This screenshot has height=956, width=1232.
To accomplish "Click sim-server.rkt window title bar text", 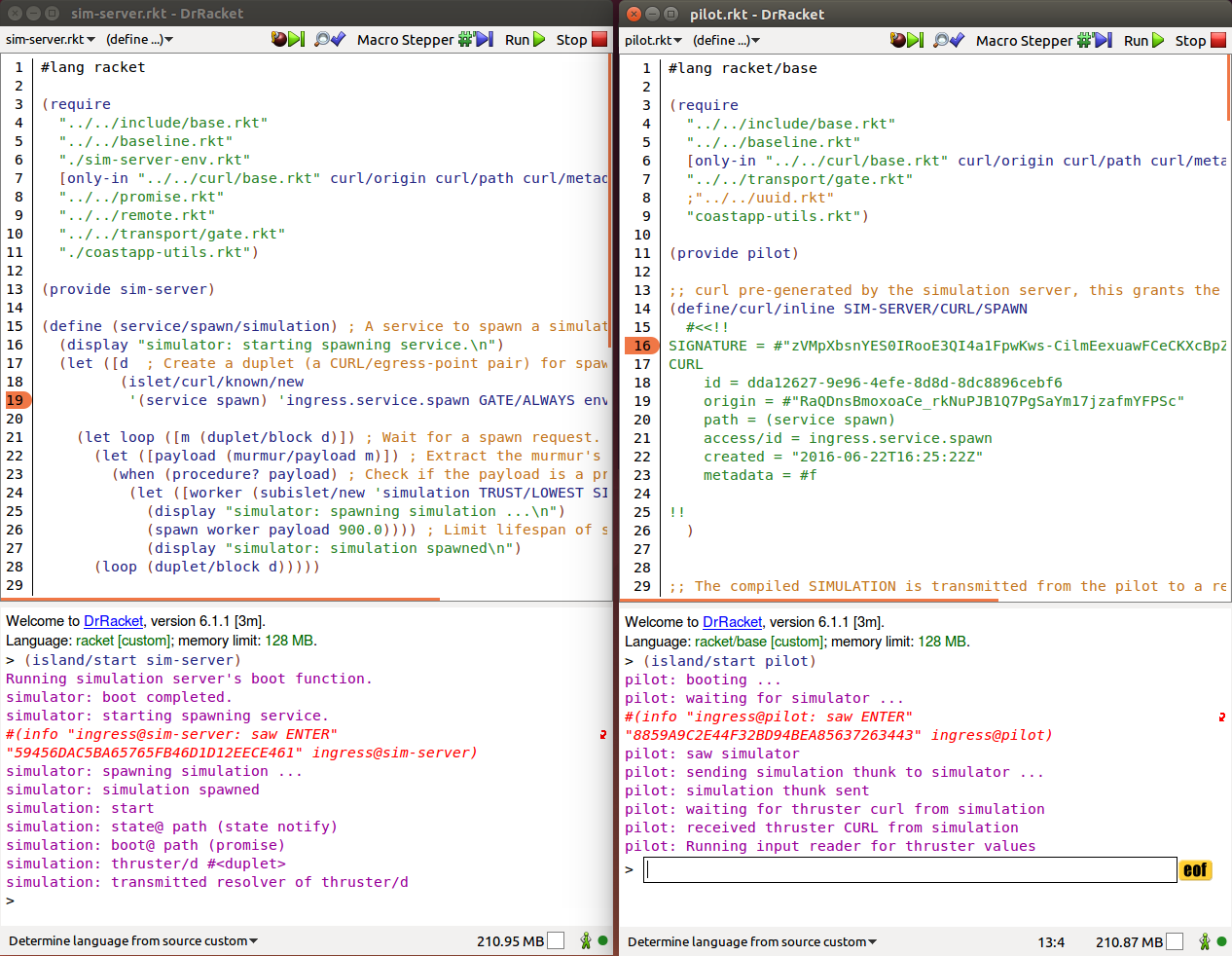I will pos(157,13).
